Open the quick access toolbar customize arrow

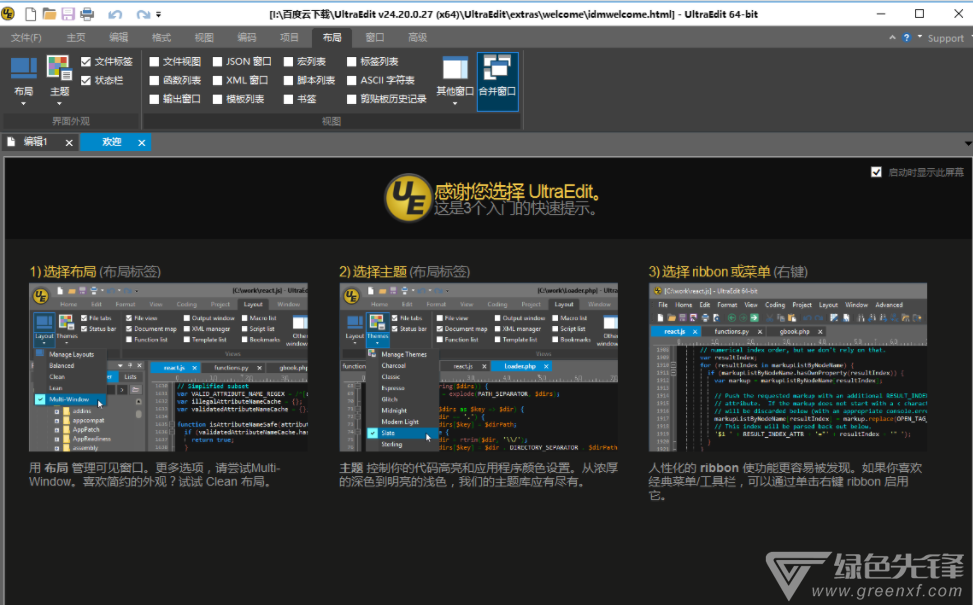click(159, 14)
